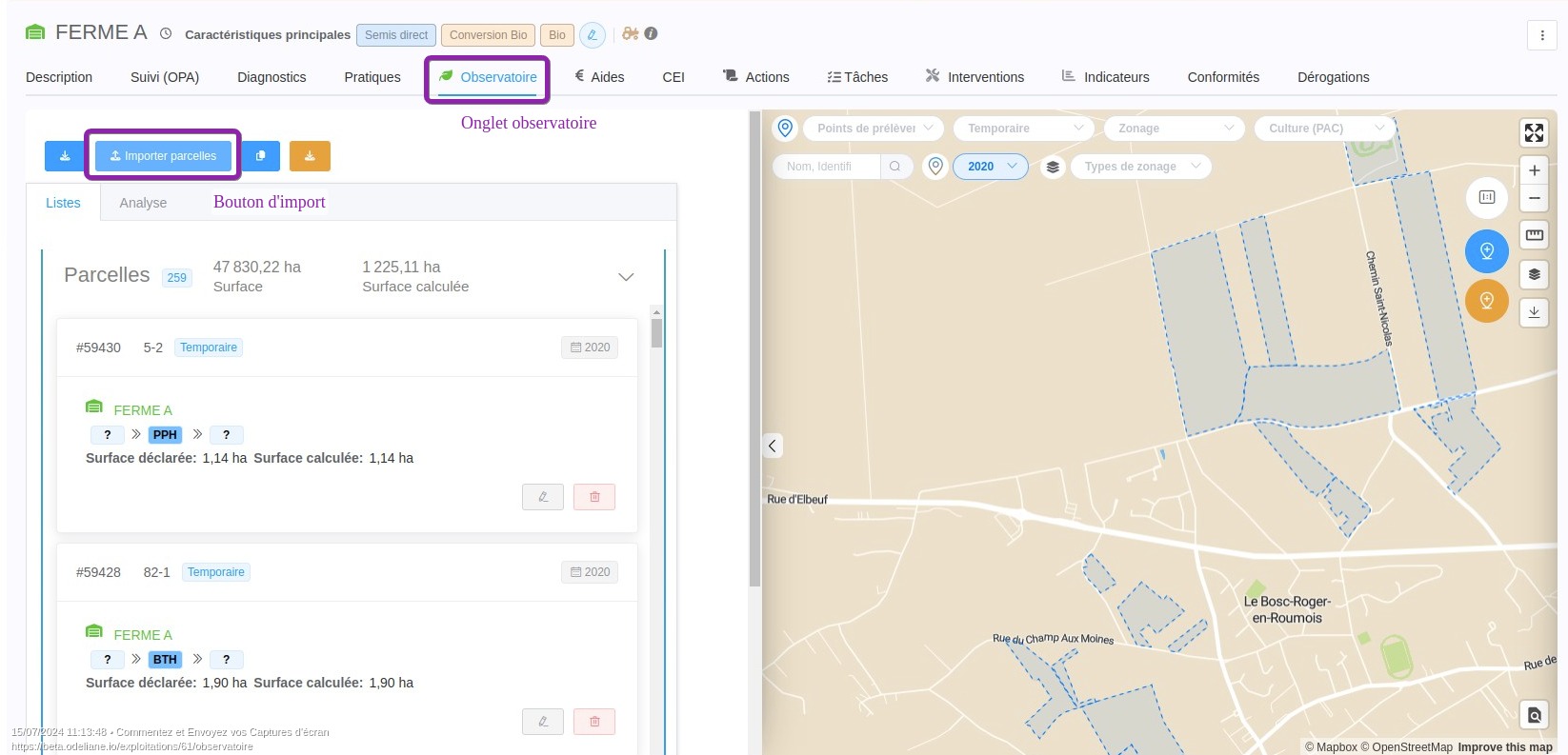The image size is (1568, 755).
Task: Toggle map fullscreen mode
Action: 1534,132
